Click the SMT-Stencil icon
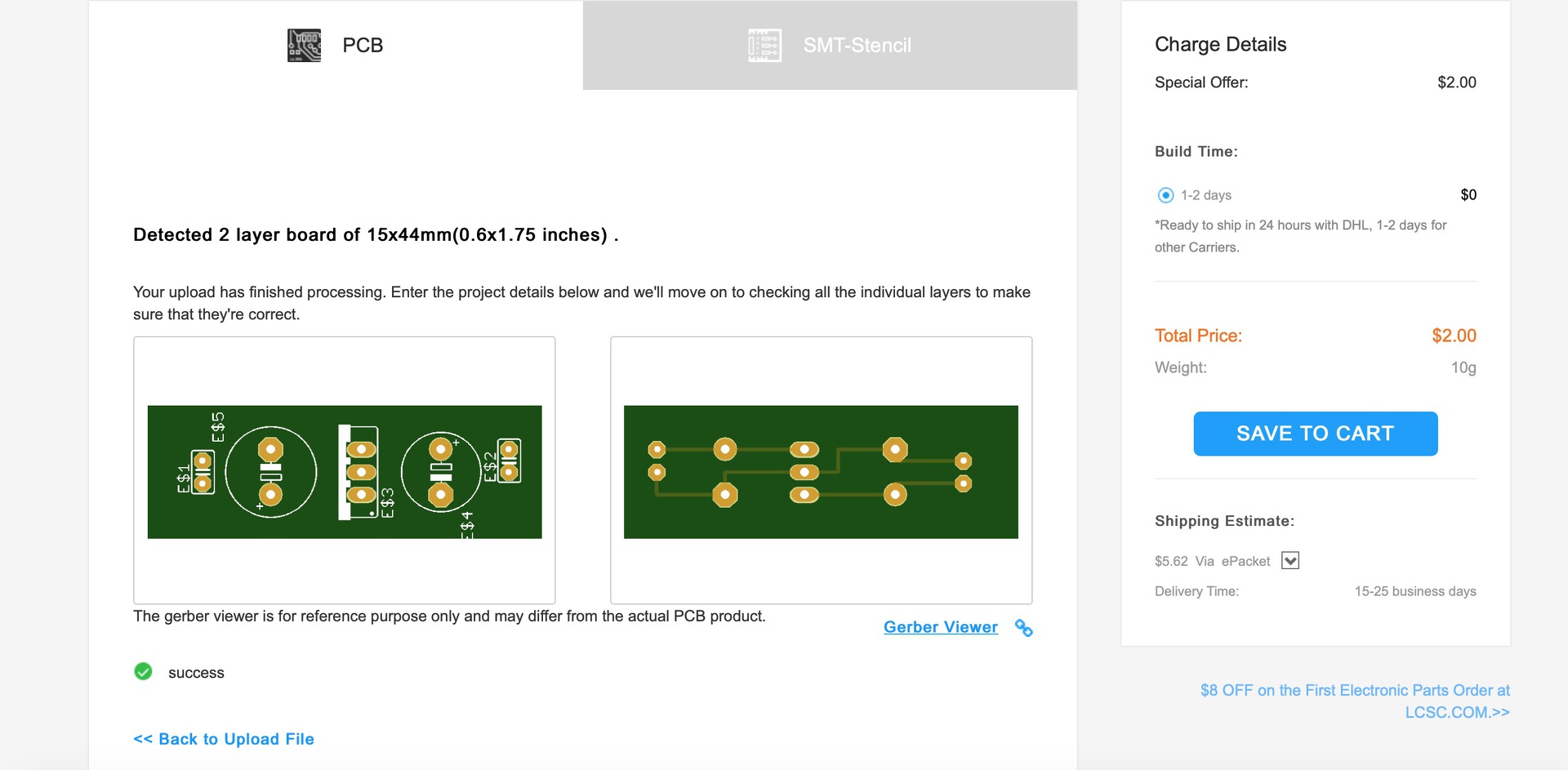Image resolution: width=1568 pixels, height=770 pixels. pyautogui.click(x=764, y=46)
